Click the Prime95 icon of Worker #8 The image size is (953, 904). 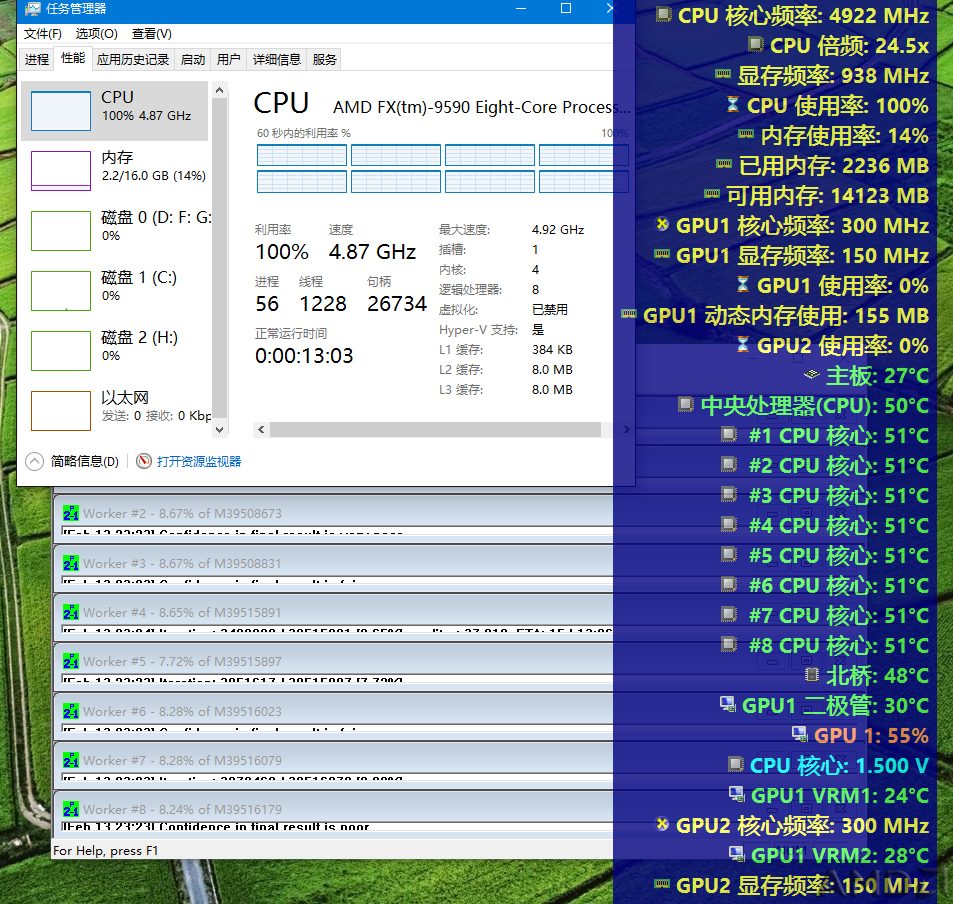pos(71,810)
